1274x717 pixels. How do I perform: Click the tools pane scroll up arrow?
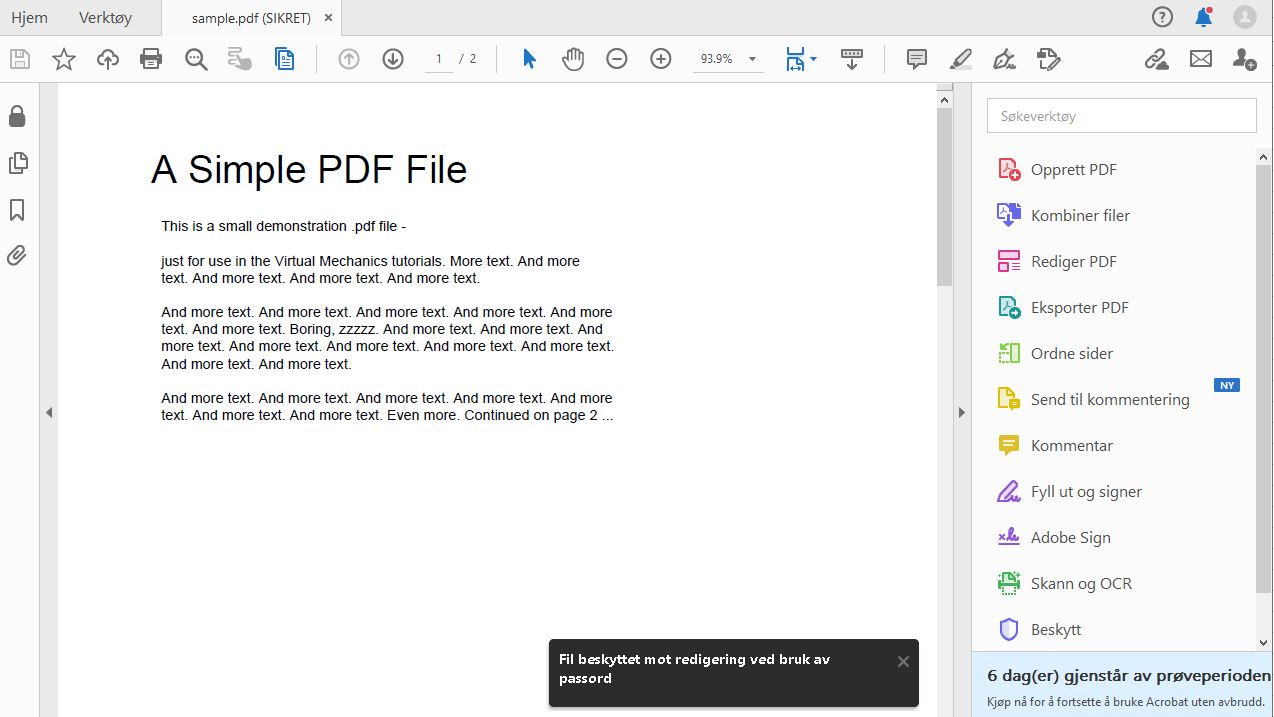[x=1263, y=157]
